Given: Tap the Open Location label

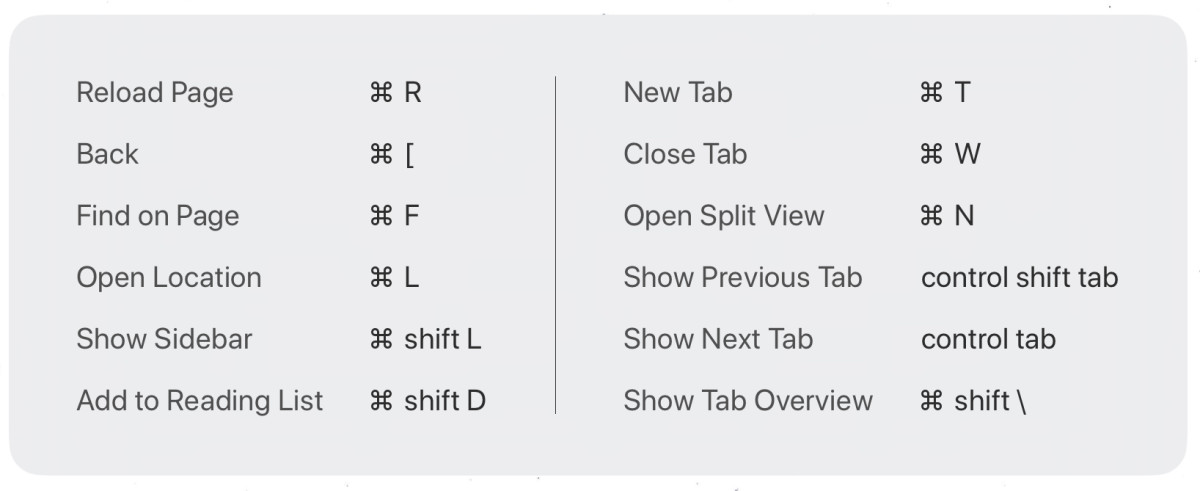Looking at the screenshot, I should pyautogui.click(x=168, y=278).
